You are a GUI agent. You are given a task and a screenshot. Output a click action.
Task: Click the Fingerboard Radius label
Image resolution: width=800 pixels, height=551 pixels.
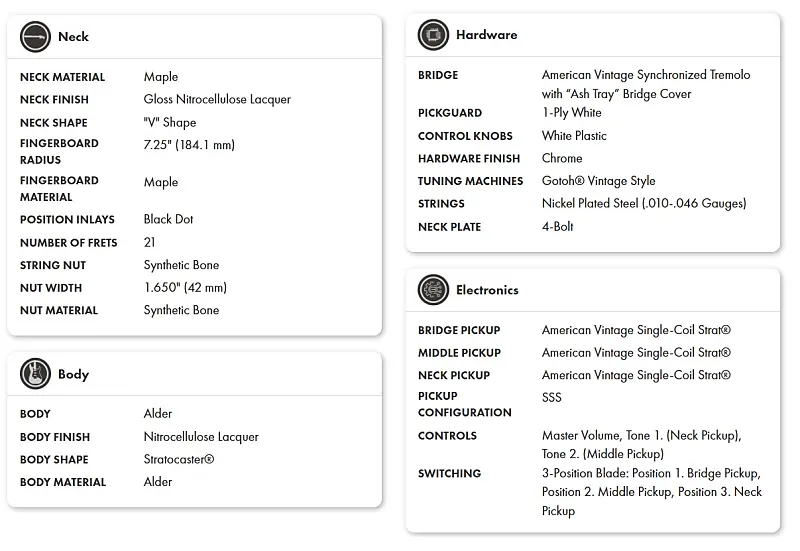[59, 151]
